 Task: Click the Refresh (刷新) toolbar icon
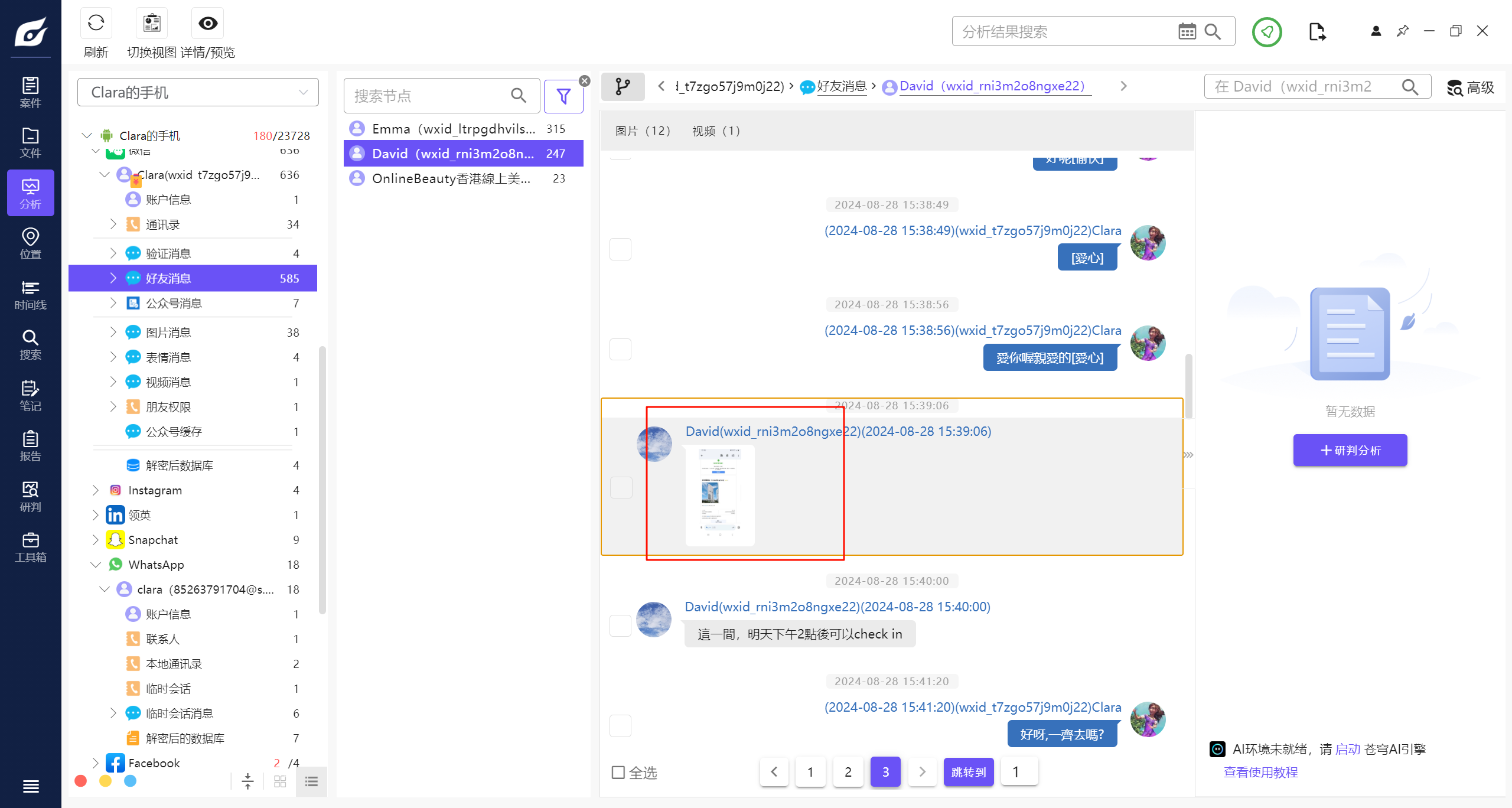click(x=96, y=24)
